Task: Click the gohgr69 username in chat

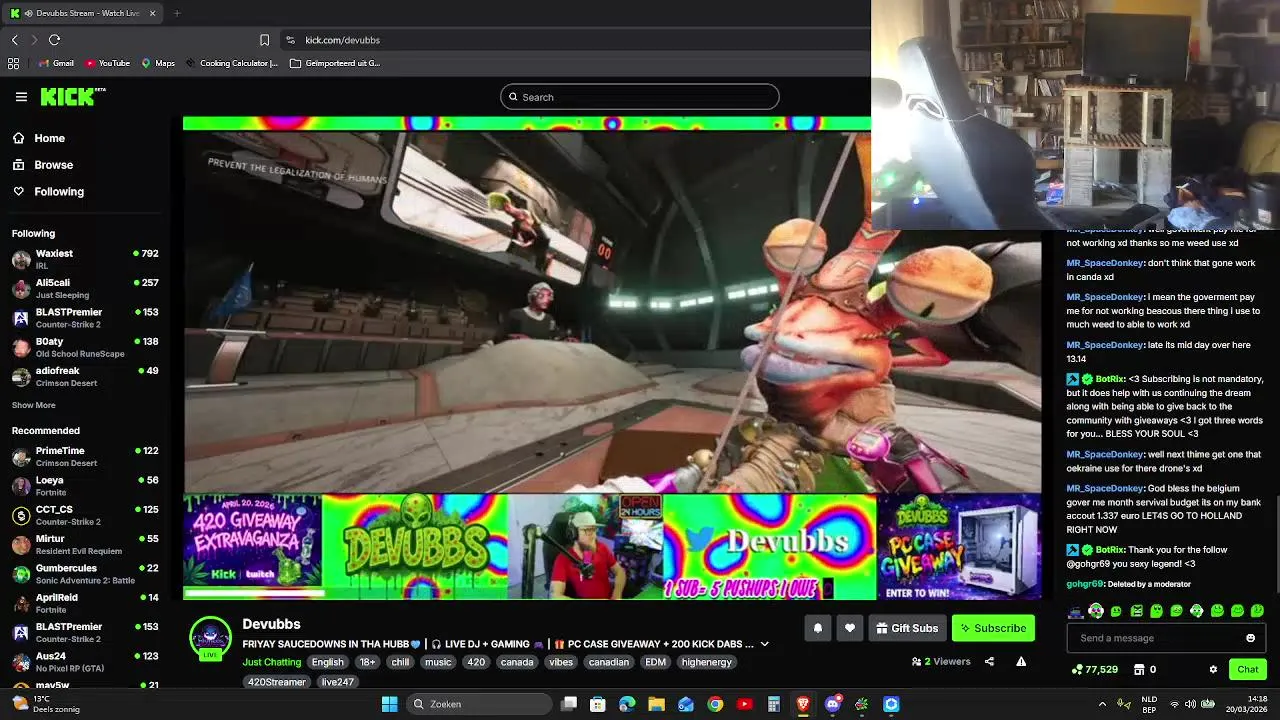Action: pyautogui.click(x=1085, y=584)
